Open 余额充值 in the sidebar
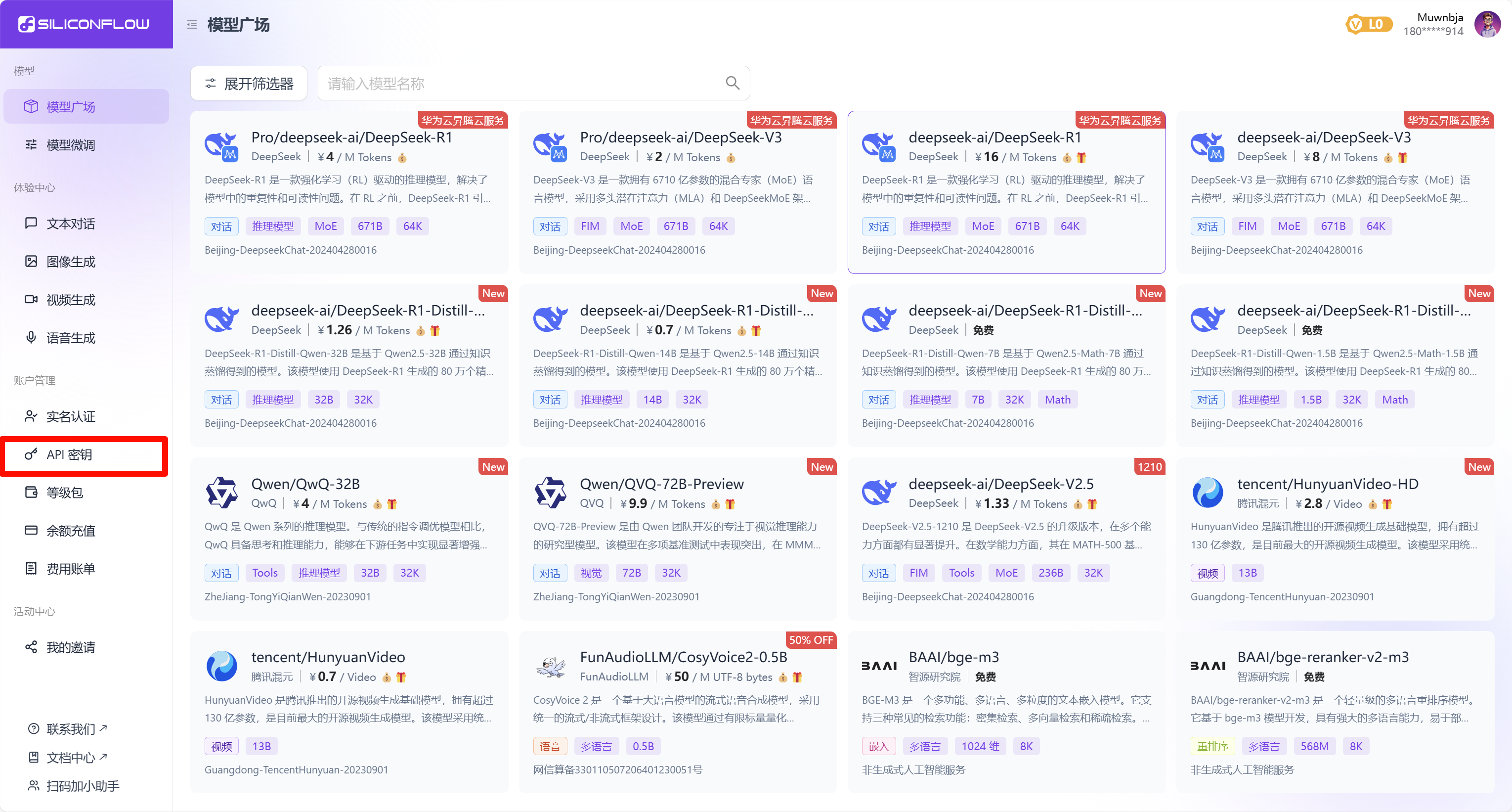The width and height of the screenshot is (1512, 812). pyautogui.click(x=86, y=530)
